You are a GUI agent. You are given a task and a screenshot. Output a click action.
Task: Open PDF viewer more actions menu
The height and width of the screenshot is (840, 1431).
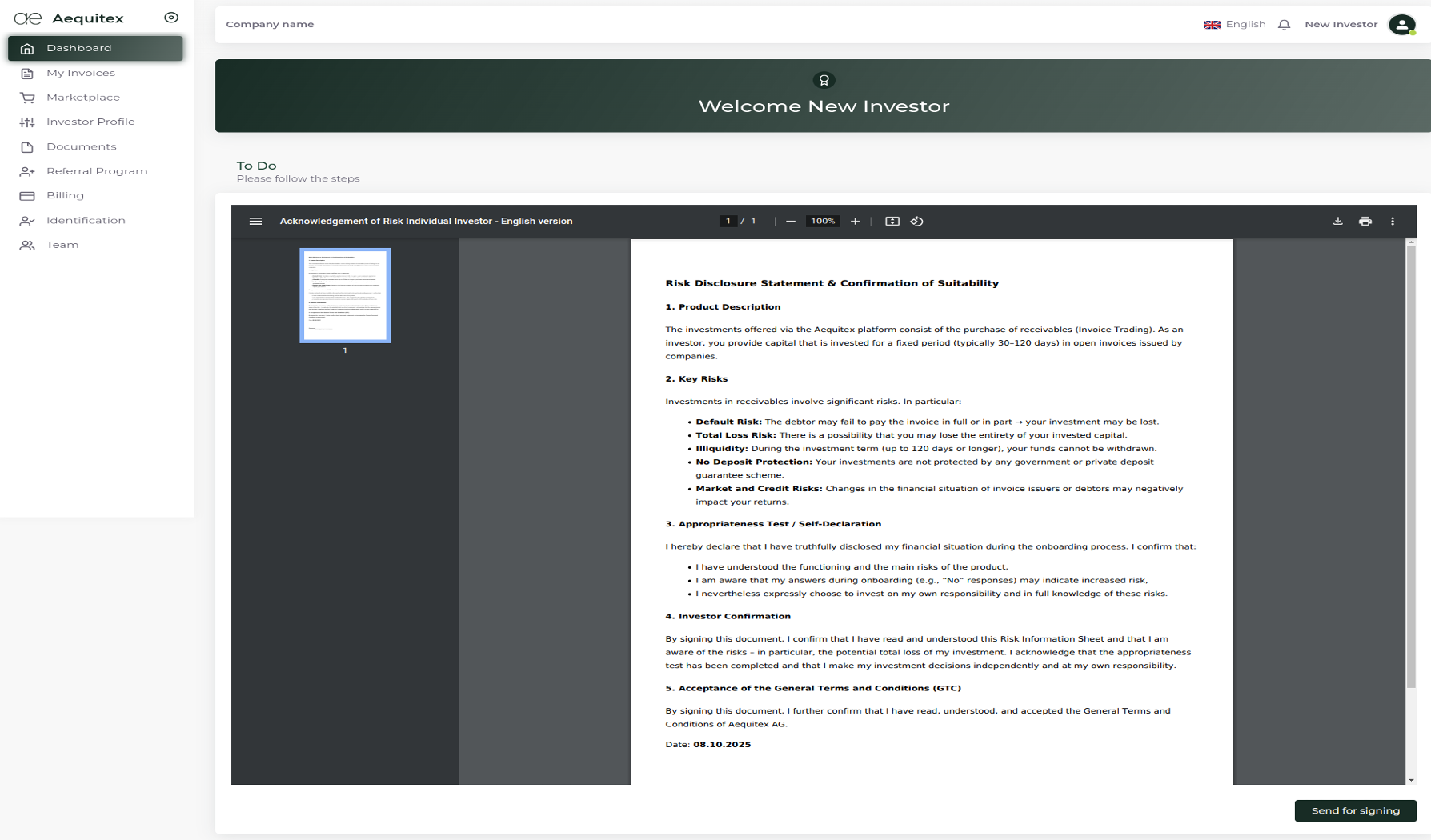point(1393,222)
